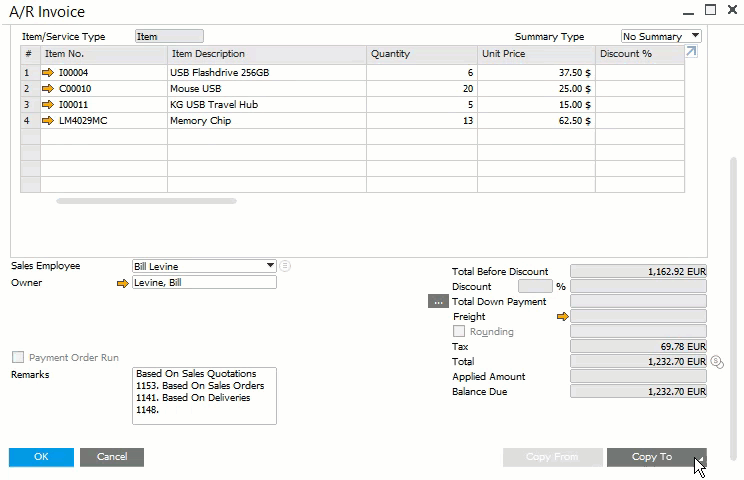Click Balance Due value 1,232.70 EUR
This screenshot has width=744, height=480.
638,391
